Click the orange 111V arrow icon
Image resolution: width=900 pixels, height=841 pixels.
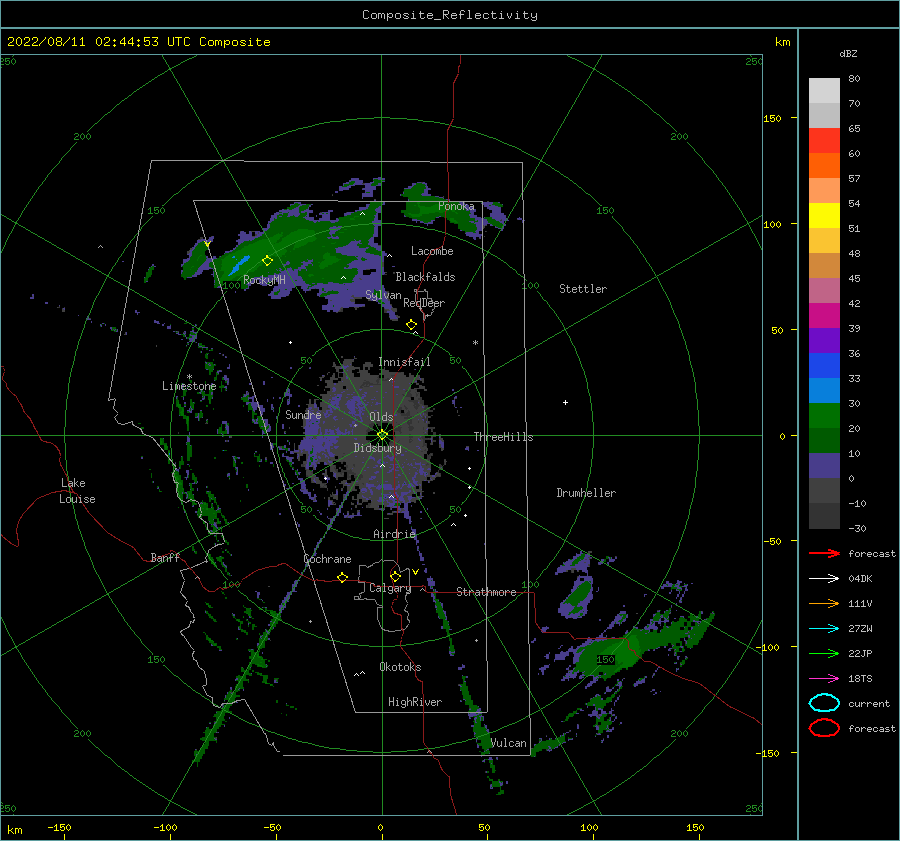point(824,603)
